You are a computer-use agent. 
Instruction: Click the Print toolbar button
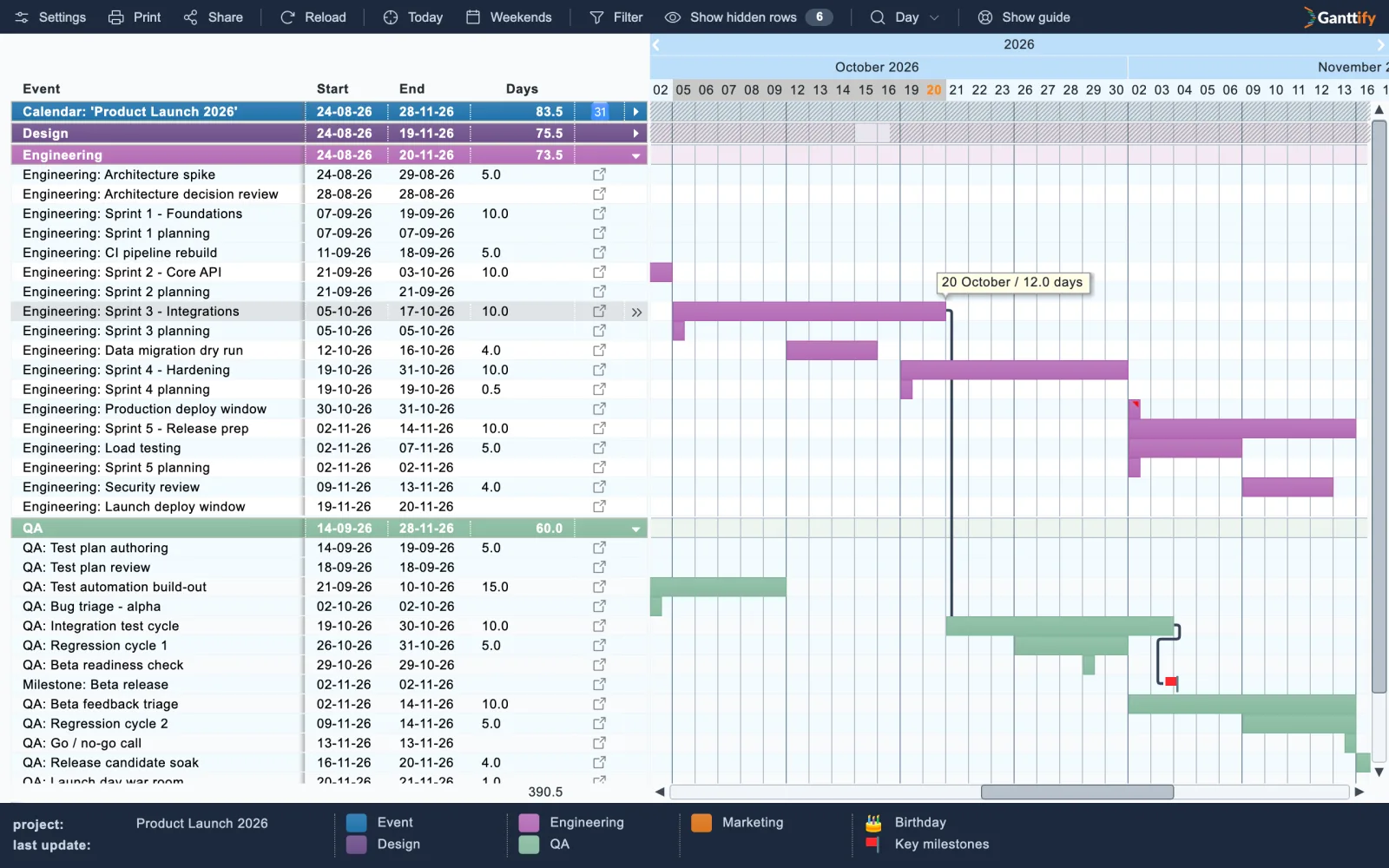coord(135,17)
